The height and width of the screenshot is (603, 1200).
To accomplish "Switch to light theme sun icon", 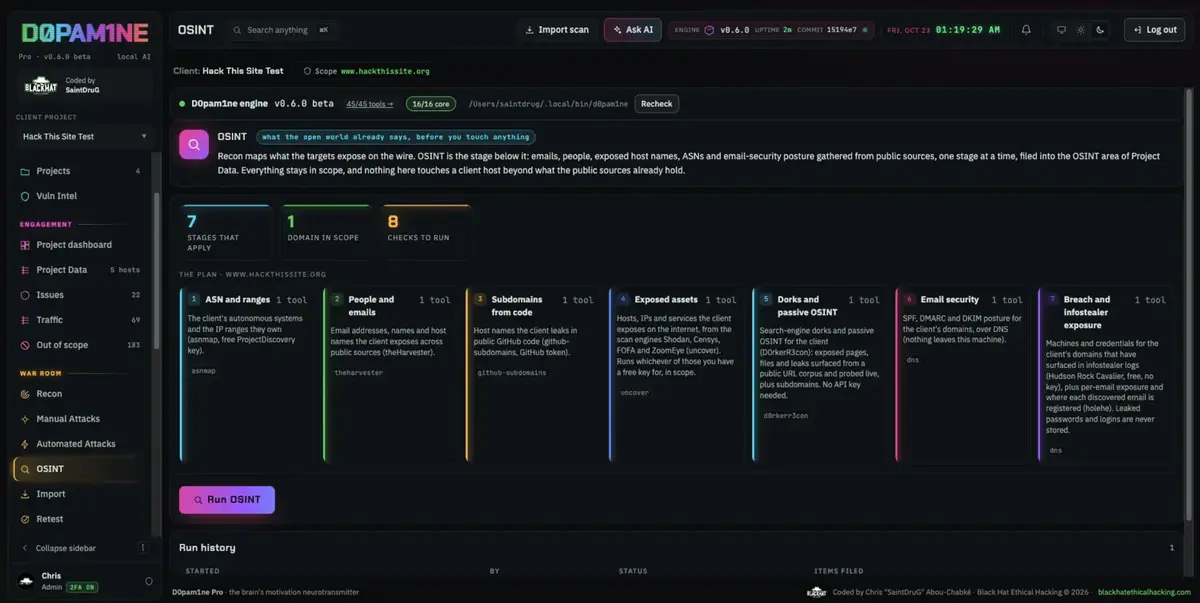I will [x=1081, y=30].
